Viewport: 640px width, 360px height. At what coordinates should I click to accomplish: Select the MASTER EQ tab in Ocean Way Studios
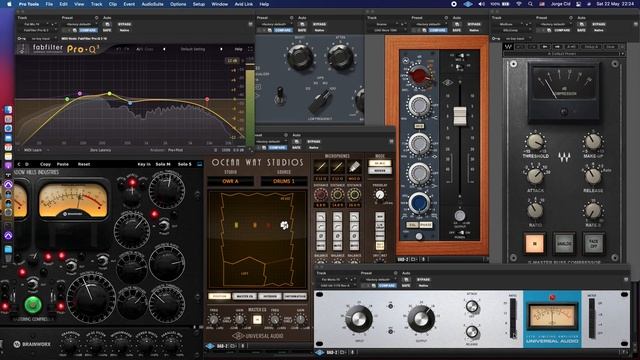point(245,296)
